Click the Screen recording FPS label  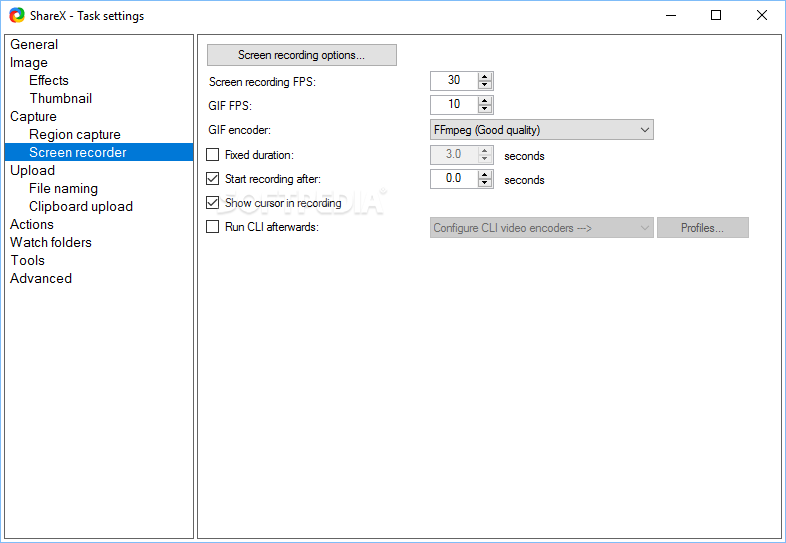(x=262, y=82)
